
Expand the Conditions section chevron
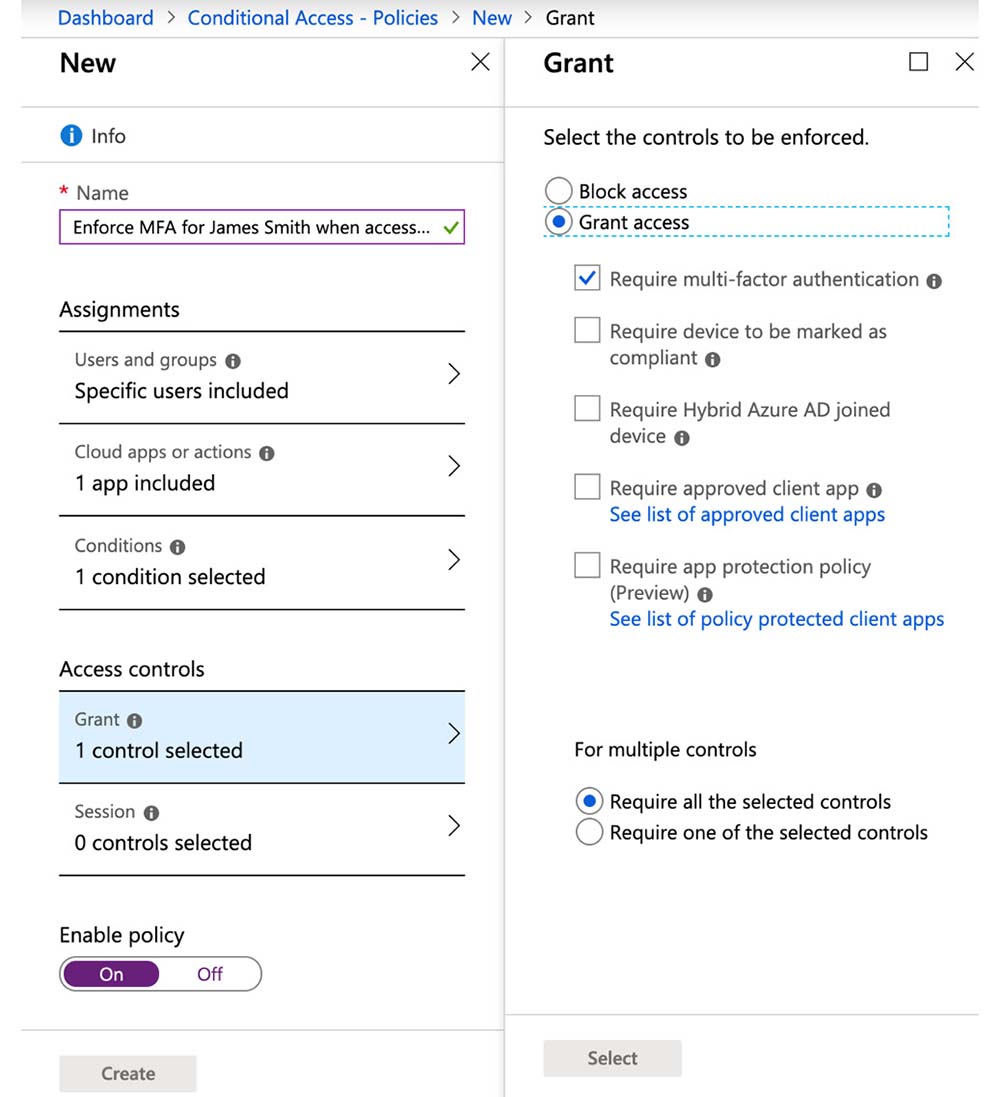pos(454,560)
